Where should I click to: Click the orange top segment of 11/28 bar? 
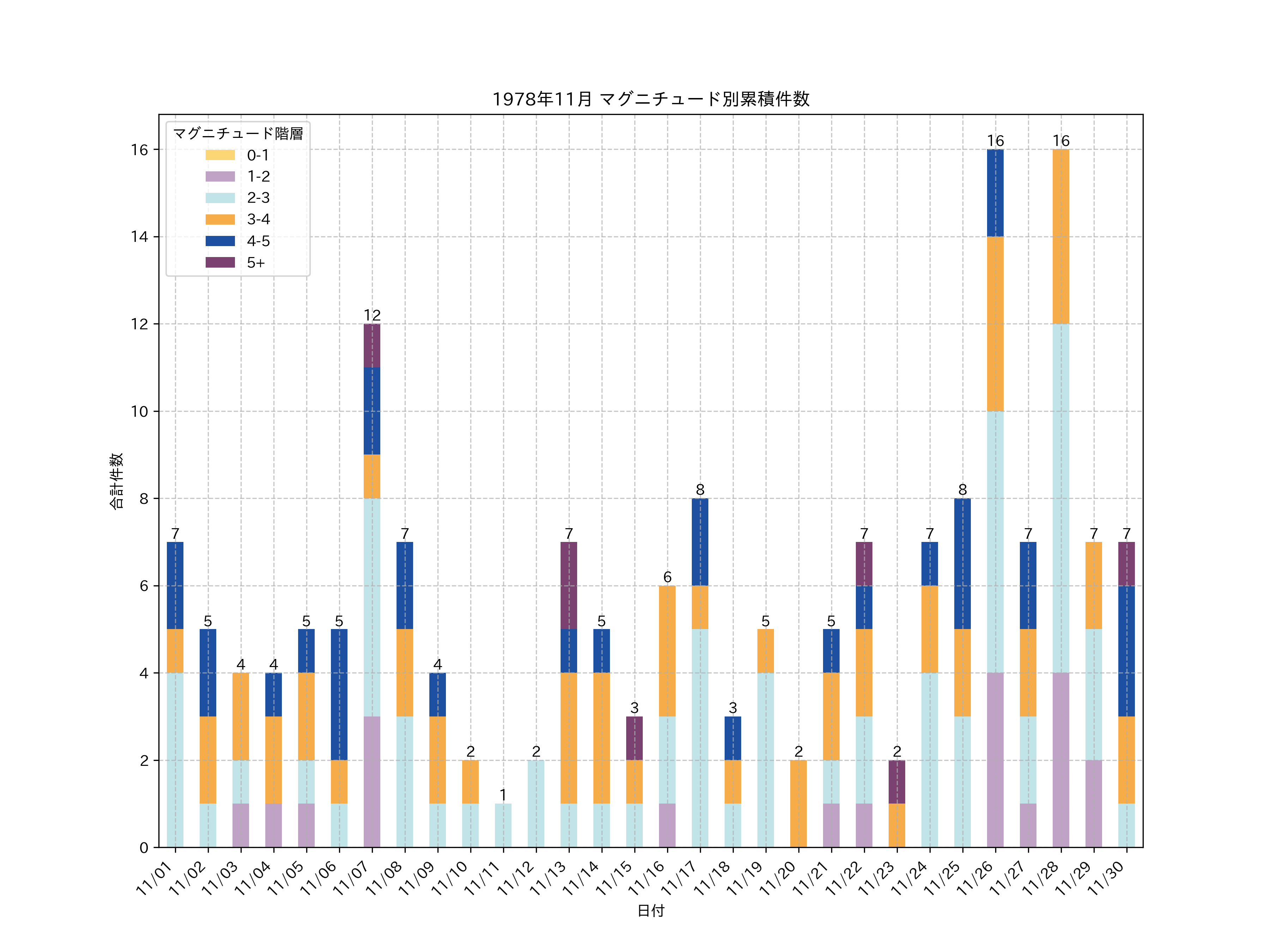point(1060,237)
